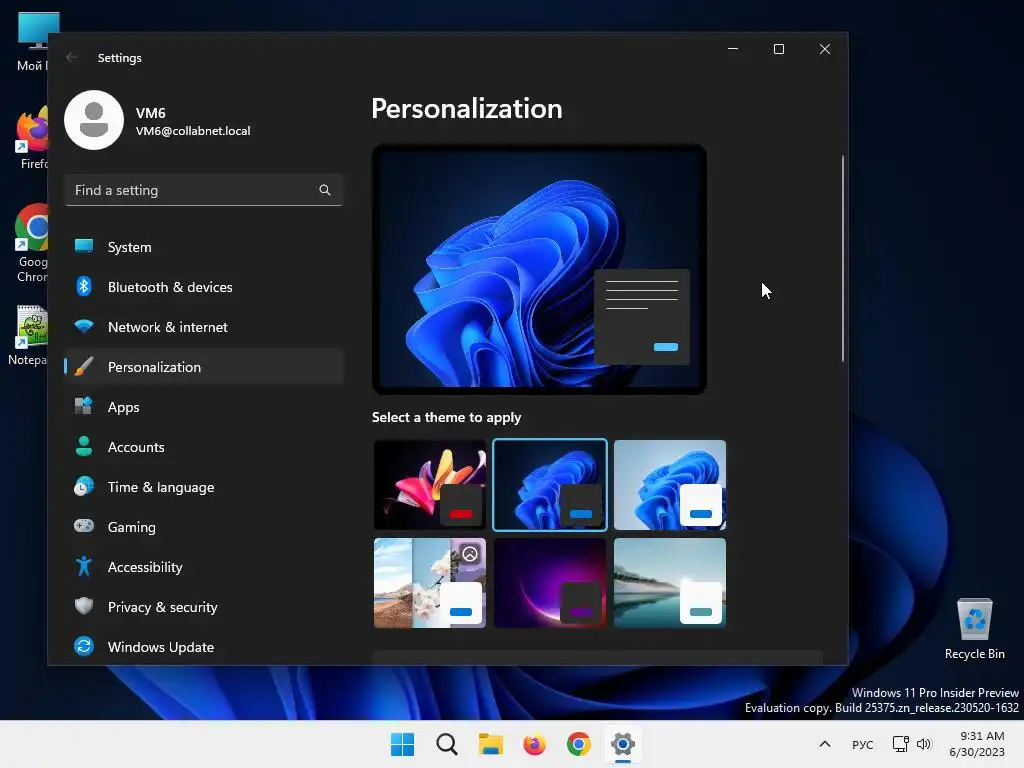
Task: Click the paintbrush icon for Personalization
Action: tap(84, 366)
